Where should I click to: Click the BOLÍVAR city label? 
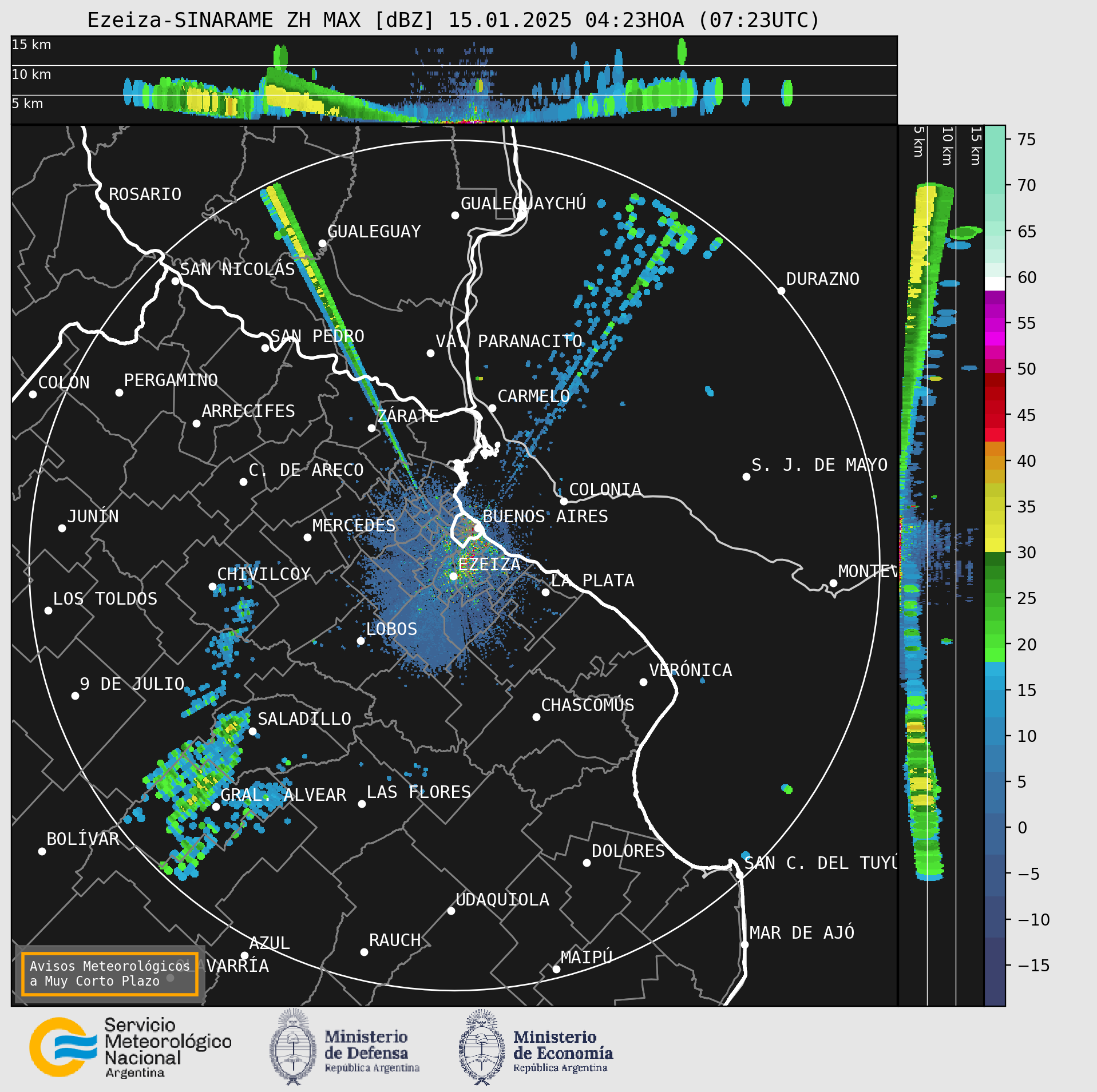(82, 839)
